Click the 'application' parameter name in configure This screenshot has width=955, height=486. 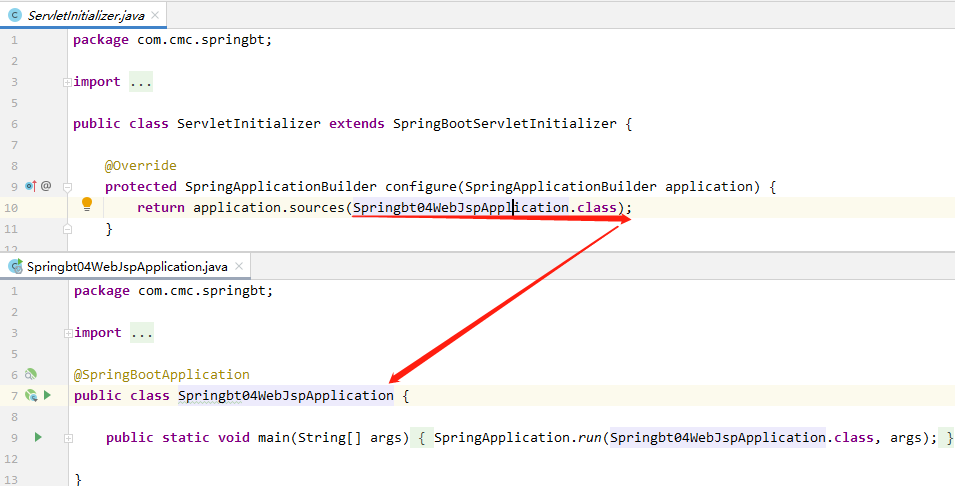click(x=709, y=186)
